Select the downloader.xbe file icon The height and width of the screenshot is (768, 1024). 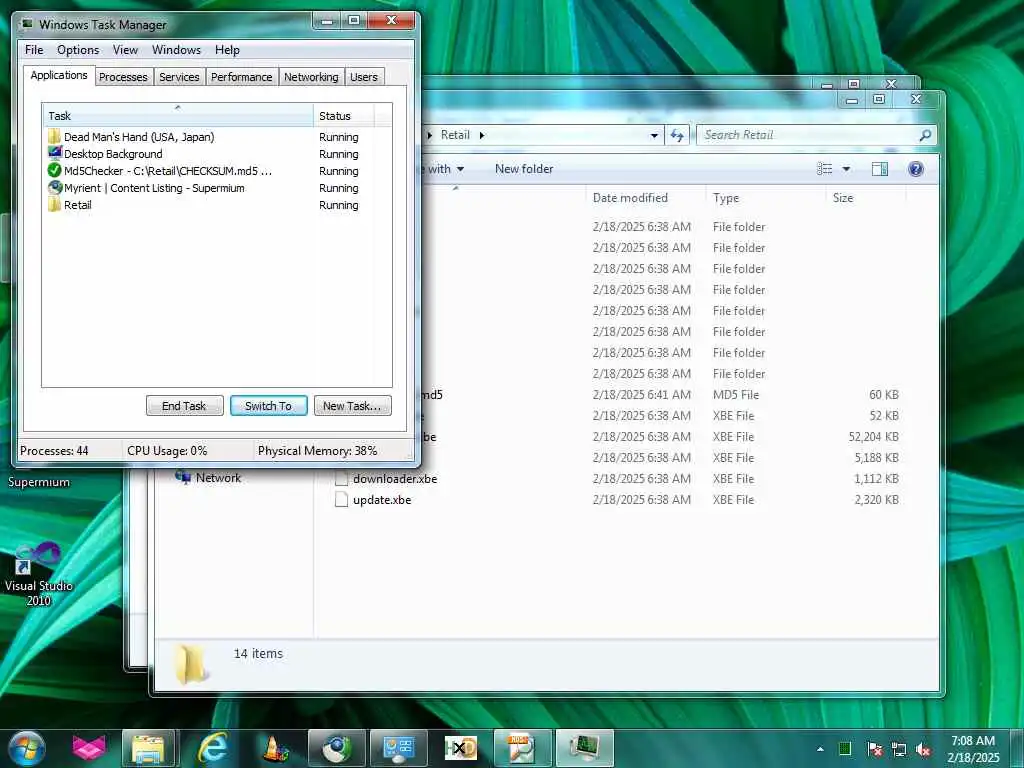point(341,479)
